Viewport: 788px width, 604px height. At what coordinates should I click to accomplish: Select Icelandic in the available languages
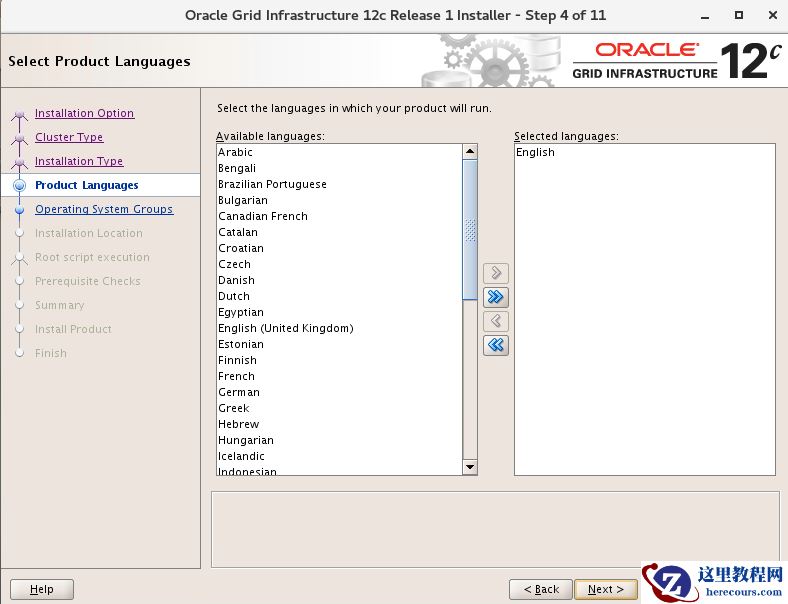click(x=339, y=456)
